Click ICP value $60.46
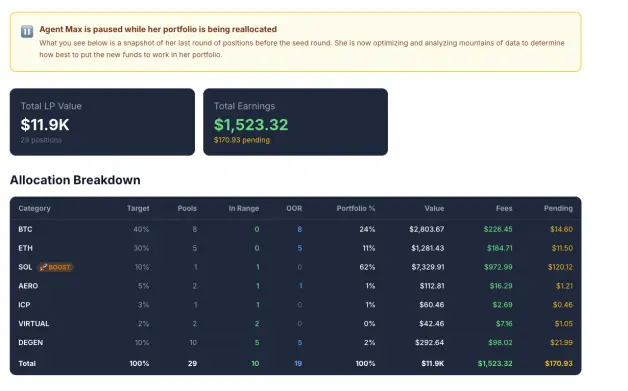This screenshot has width=628, height=391. pyautogui.click(x=432, y=305)
